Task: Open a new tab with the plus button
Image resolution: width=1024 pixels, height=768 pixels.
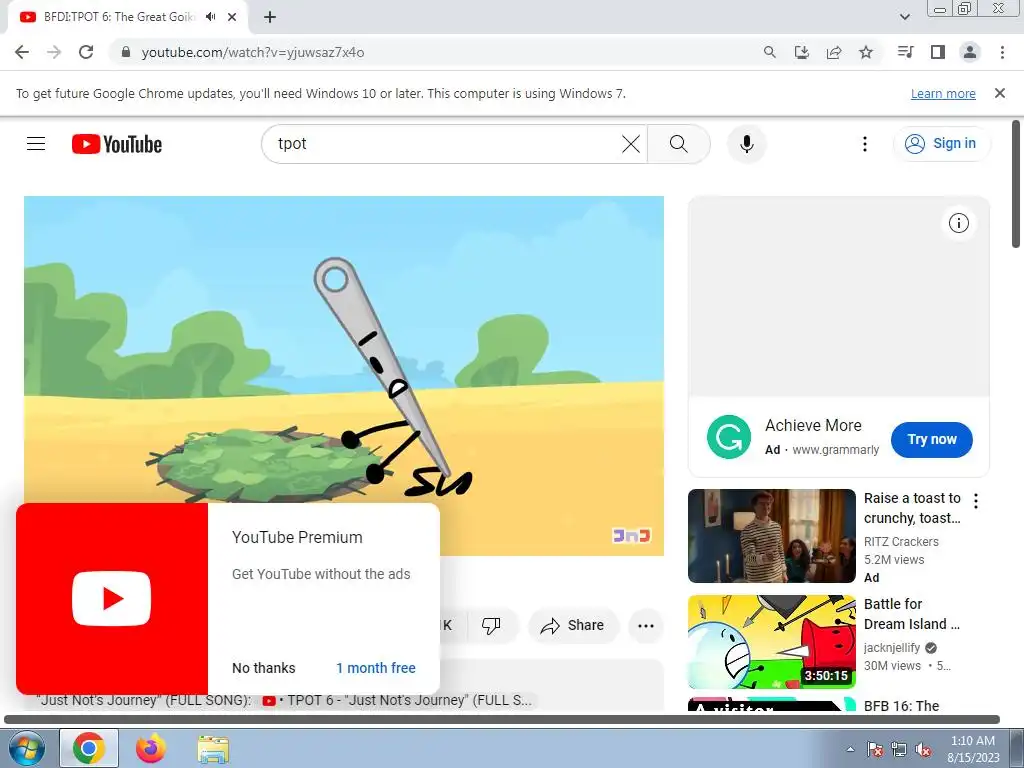Action: click(270, 17)
